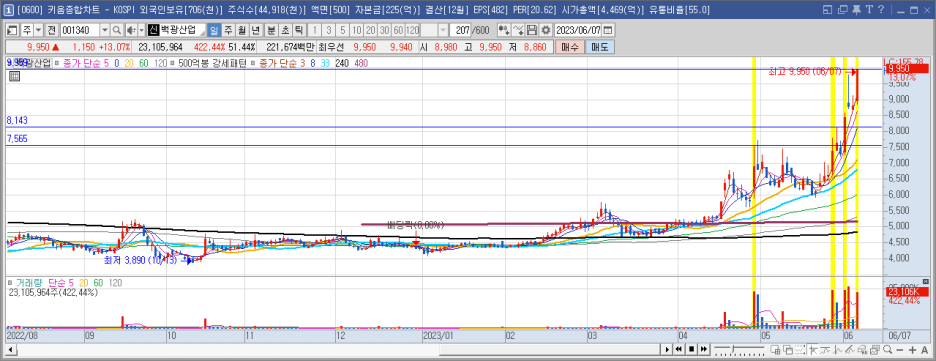936x361 pixels.
Task: Select the 30 interval button
Action: (384, 30)
